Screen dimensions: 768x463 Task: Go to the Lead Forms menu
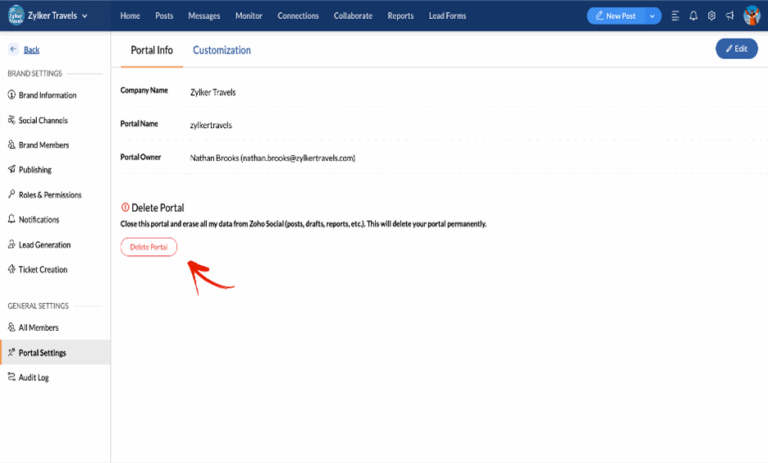click(446, 16)
